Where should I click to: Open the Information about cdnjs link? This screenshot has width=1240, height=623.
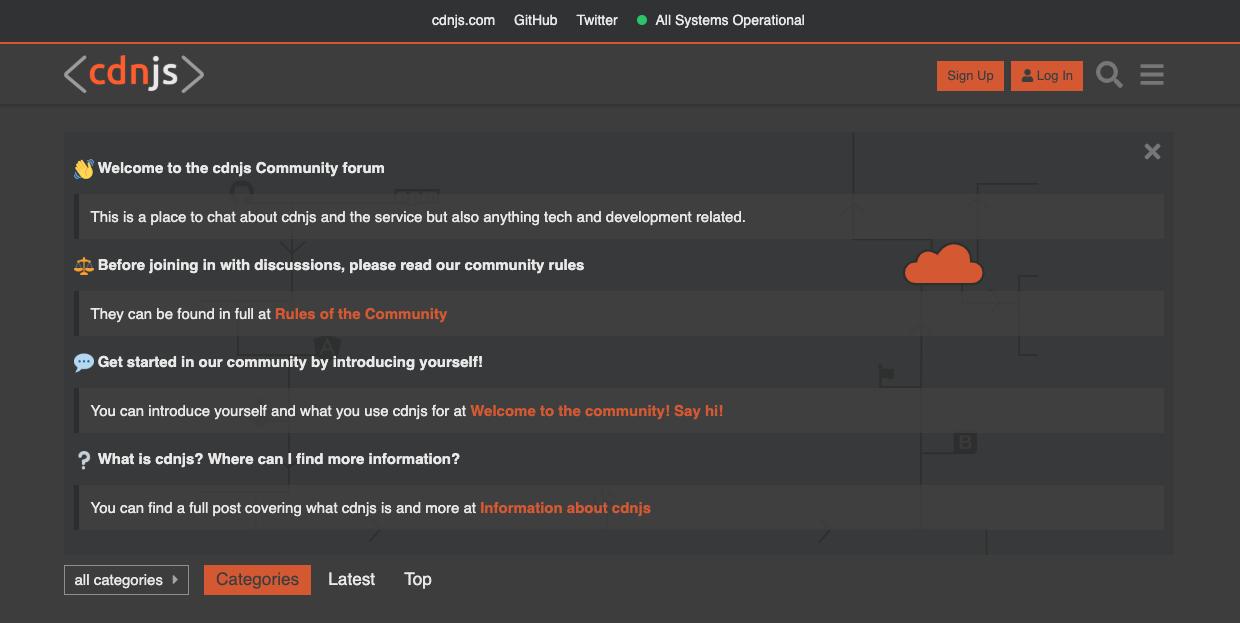[565, 508]
